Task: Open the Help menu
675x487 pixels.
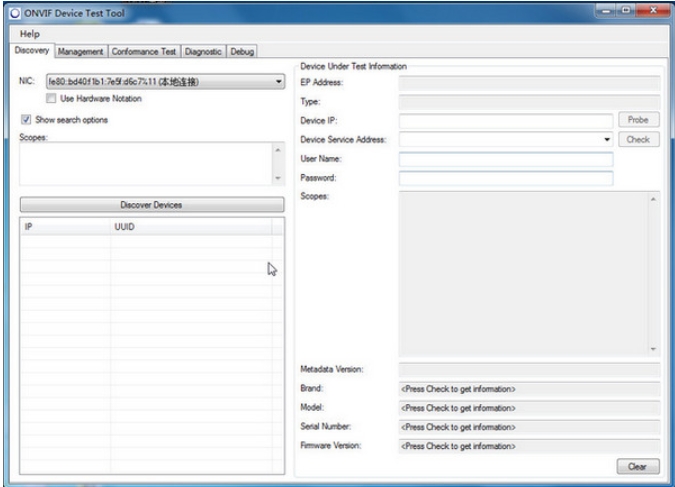Action: (30, 34)
